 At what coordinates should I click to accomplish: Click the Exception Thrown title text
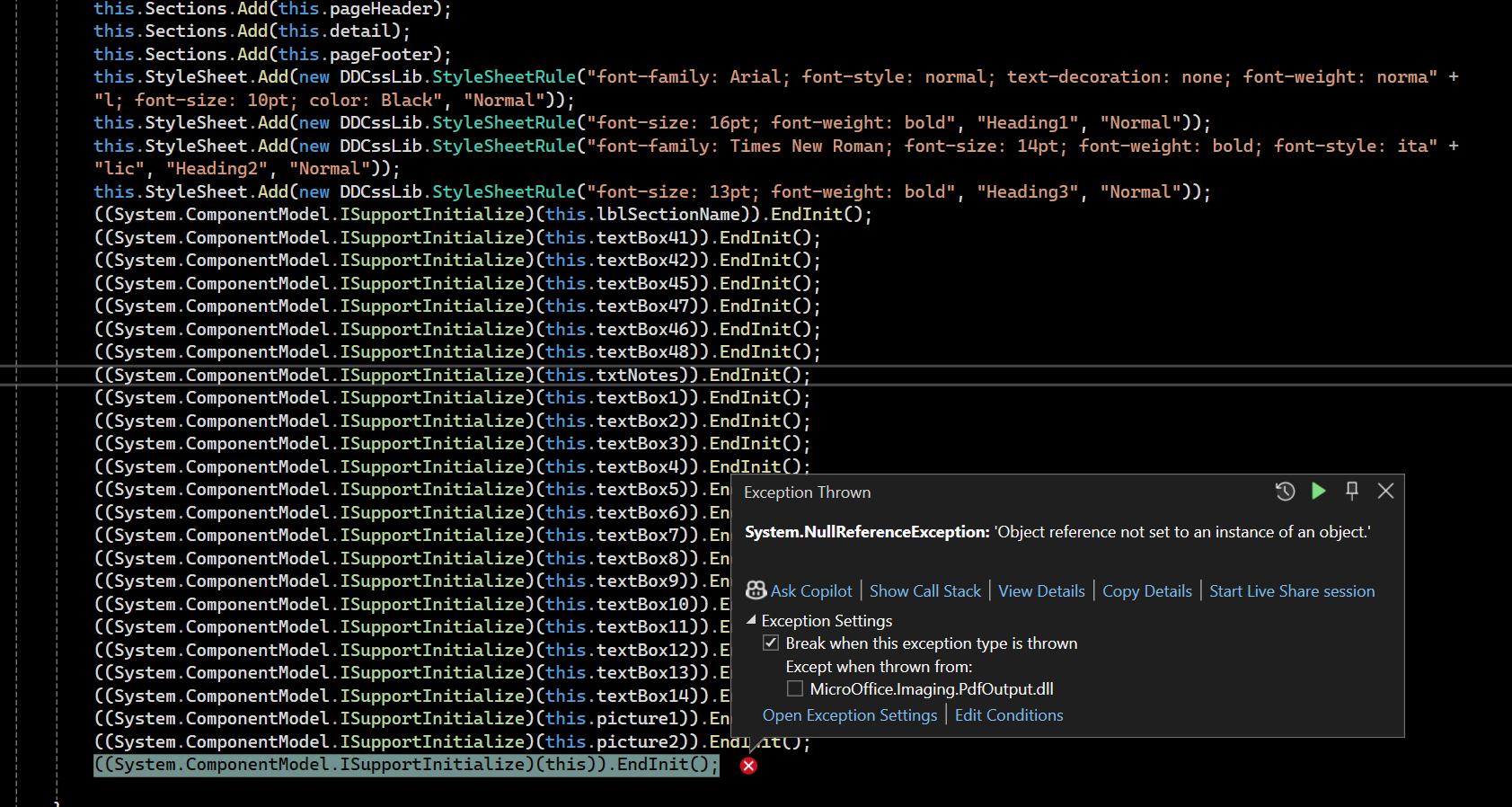(807, 492)
